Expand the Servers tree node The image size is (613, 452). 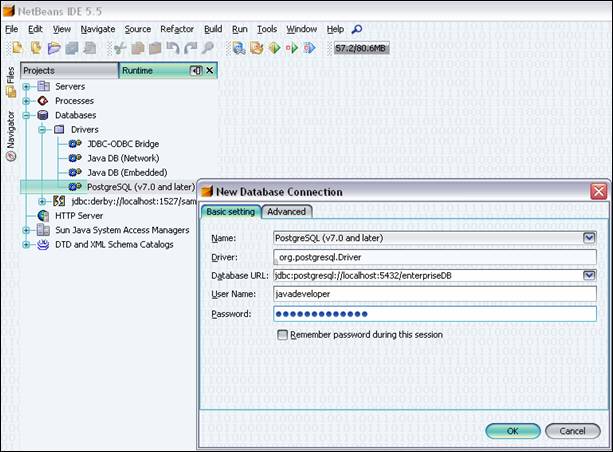pos(26,86)
